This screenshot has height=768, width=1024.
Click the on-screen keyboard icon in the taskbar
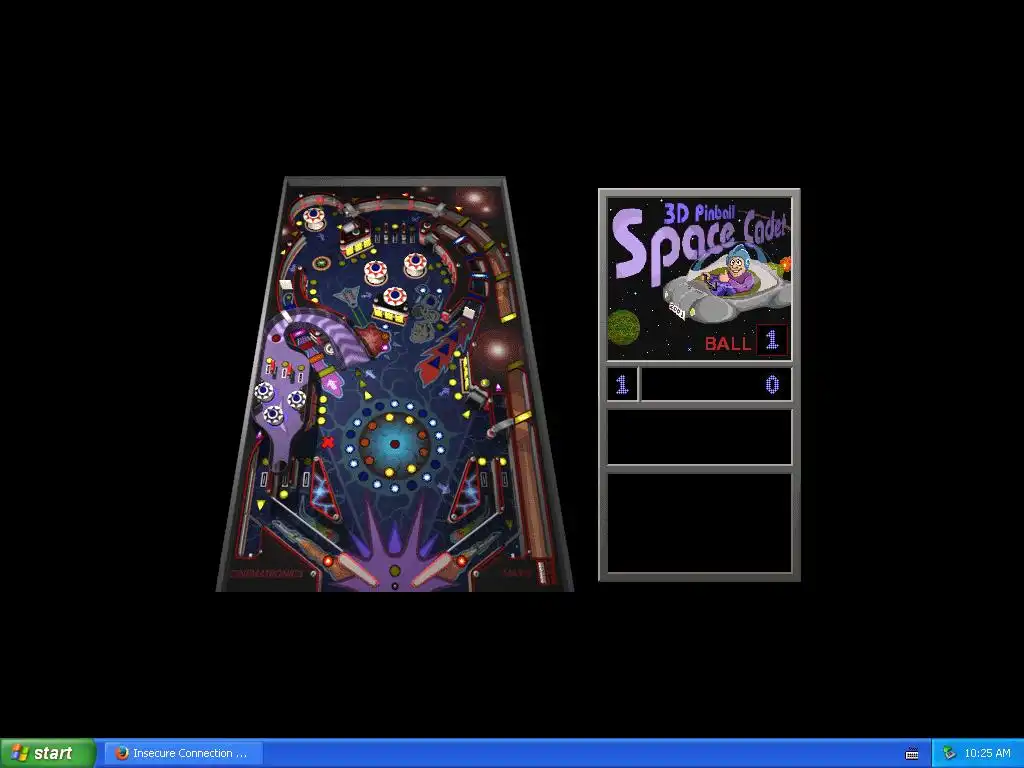pyautogui.click(x=912, y=754)
